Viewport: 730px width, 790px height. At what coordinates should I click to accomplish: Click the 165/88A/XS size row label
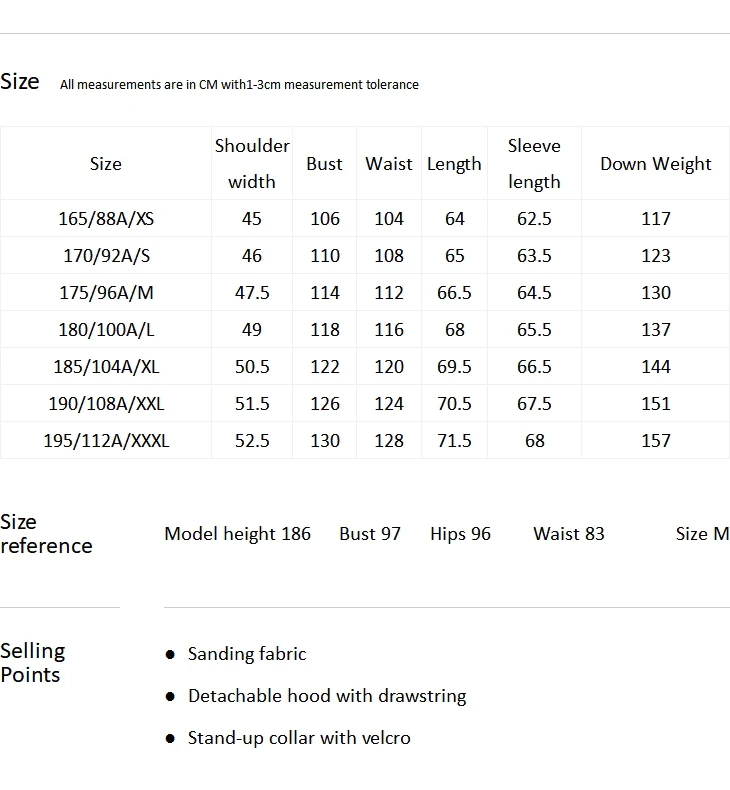(106, 219)
